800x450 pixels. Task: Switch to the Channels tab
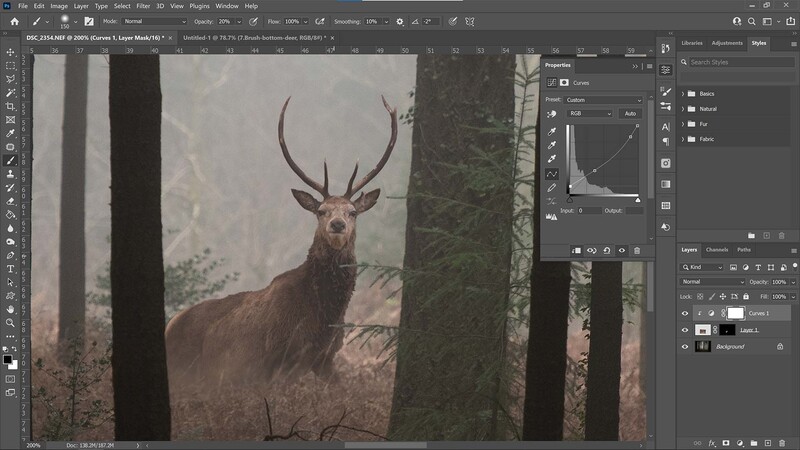point(717,250)
